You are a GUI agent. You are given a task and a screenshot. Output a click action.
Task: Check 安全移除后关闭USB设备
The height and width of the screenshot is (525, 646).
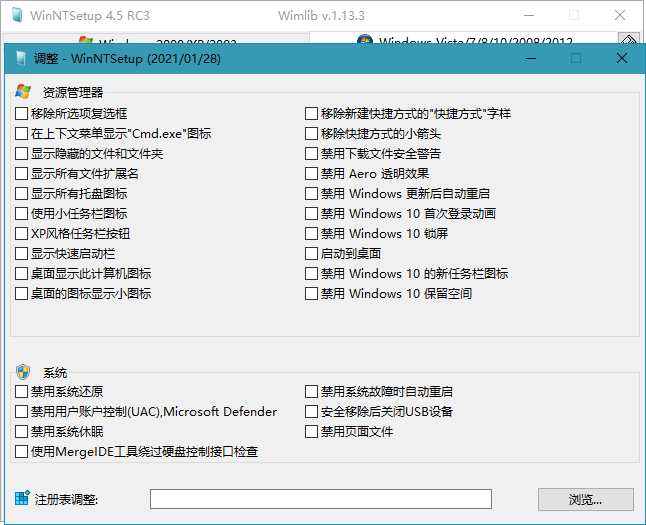tap(311, 411)
